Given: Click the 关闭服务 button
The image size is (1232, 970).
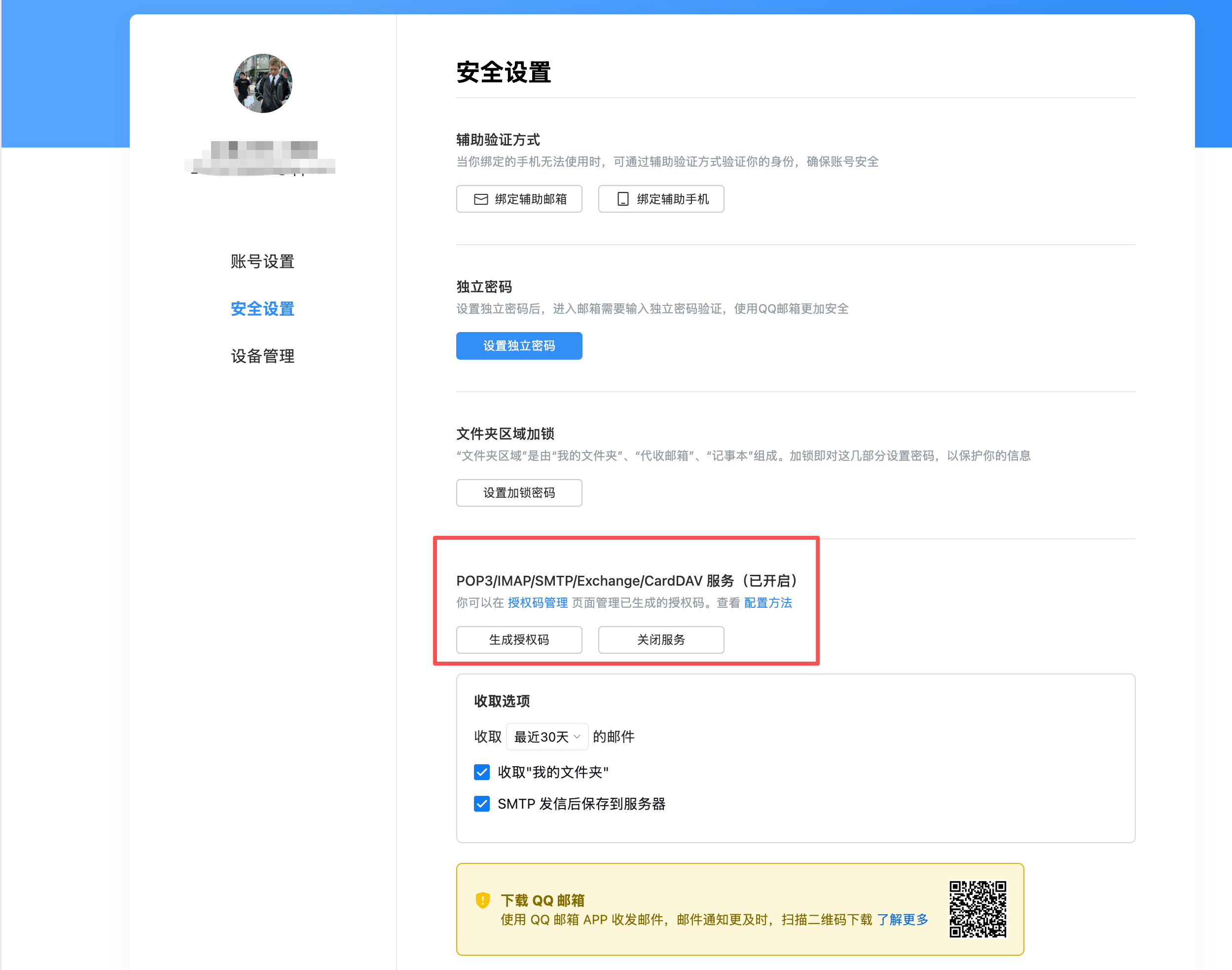Looking at the screenshot, I should point(661,640).
